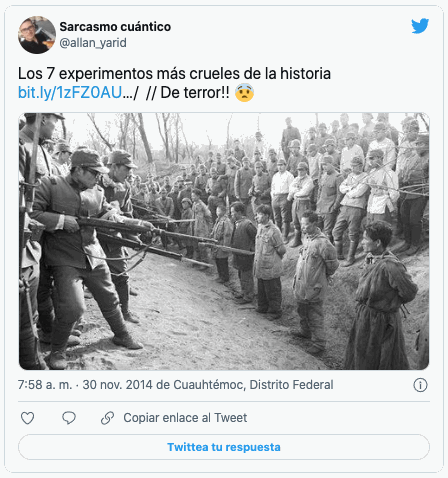The image size is (448, 478).
Task: Open replies via speech bubble icon
Action: pos(69,418)
